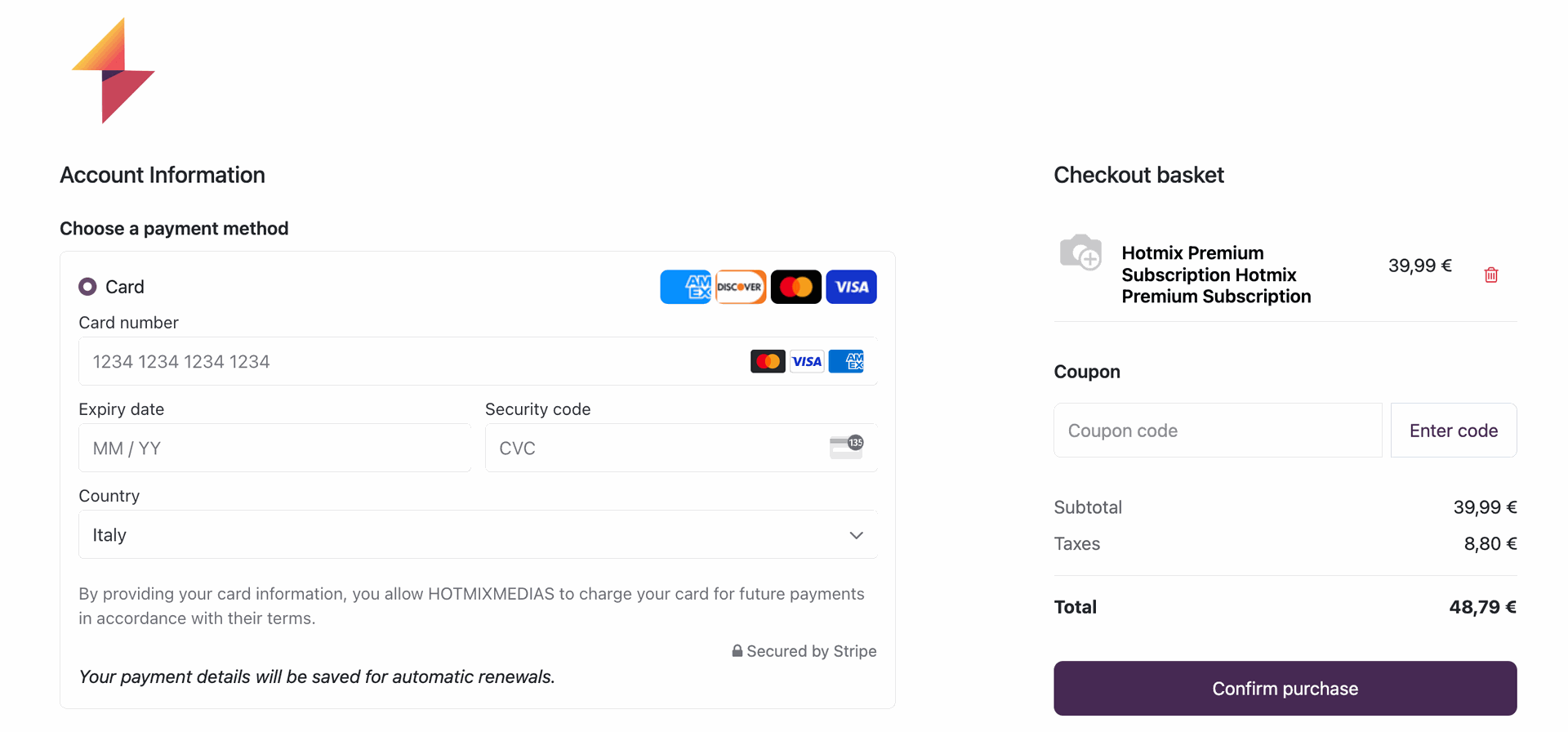Click the American Express icon beside Card

(685, 287)
